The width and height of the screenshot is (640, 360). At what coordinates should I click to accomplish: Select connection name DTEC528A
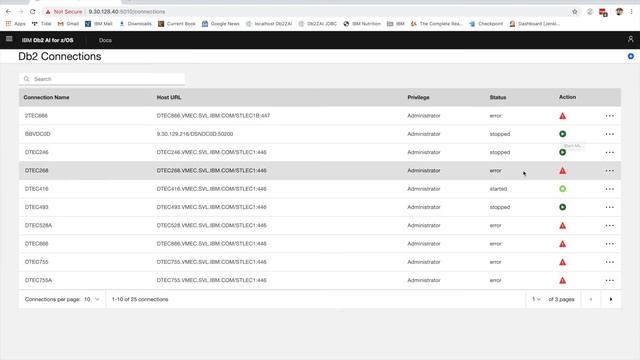coord(38,225)
